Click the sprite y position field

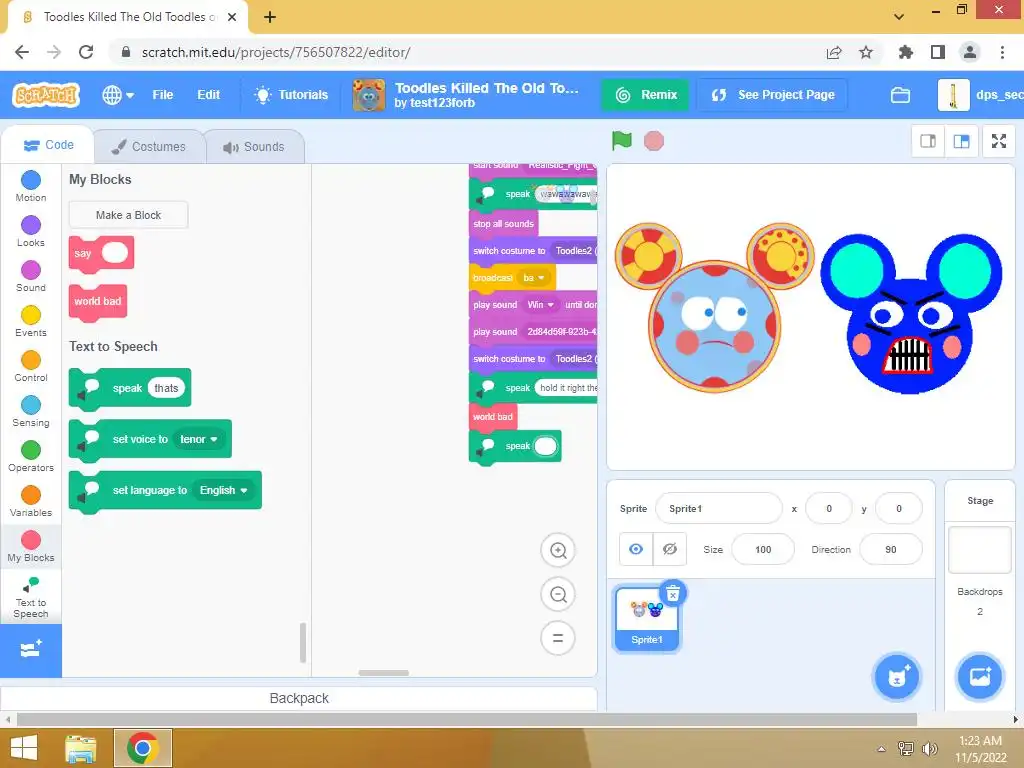(x=899, y=509)
